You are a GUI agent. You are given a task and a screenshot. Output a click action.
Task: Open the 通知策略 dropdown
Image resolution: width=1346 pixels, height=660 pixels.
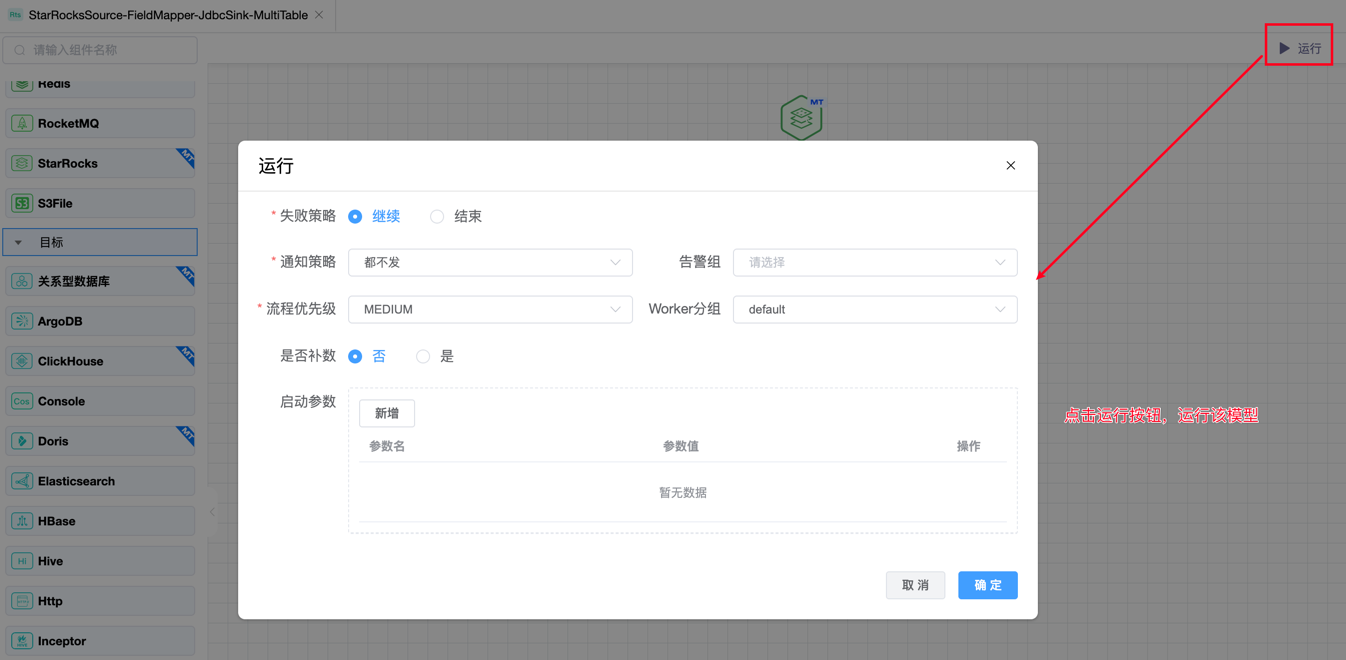pos(490,262)
